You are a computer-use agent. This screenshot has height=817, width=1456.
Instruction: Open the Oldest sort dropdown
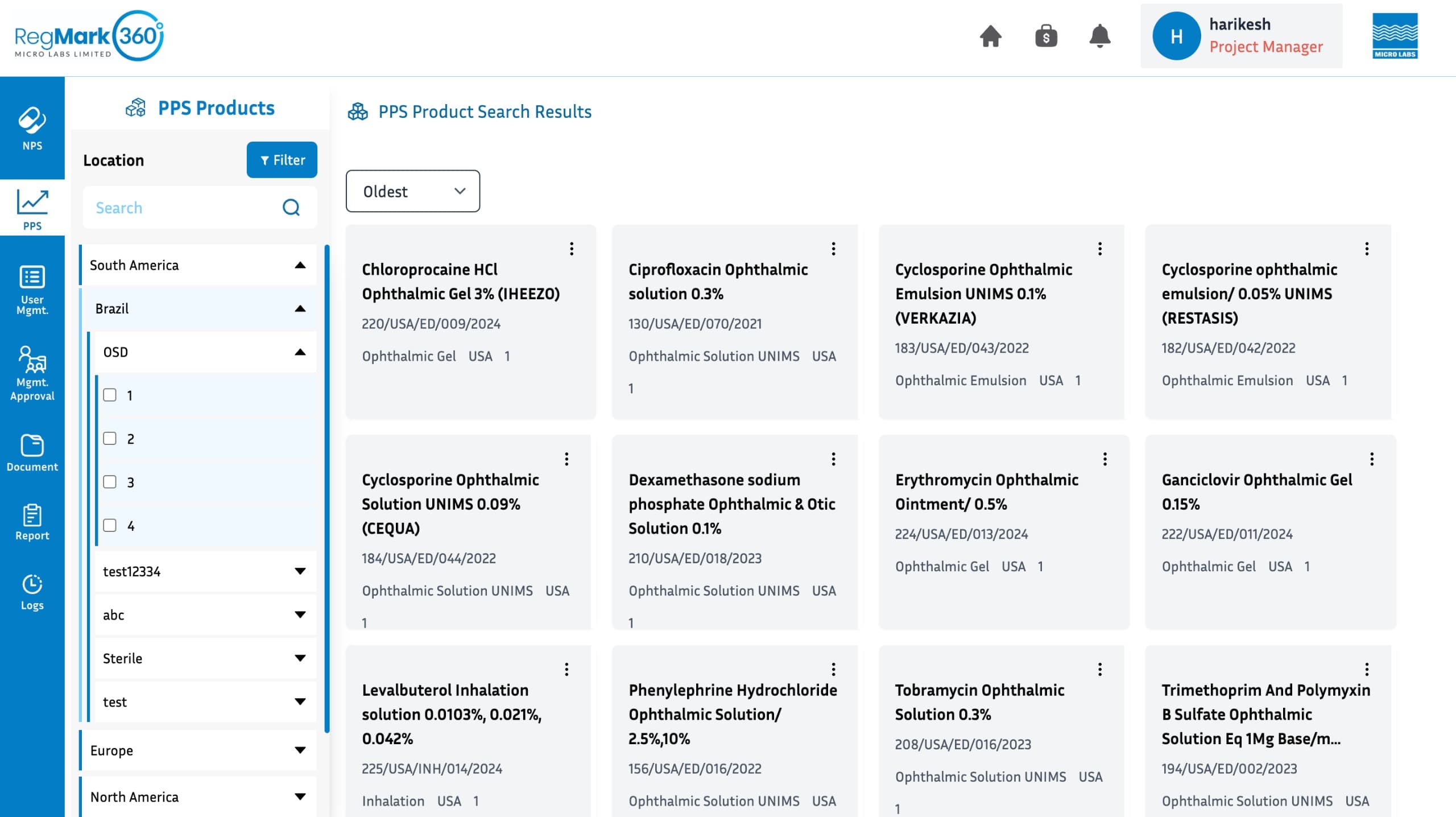(412, 191)
